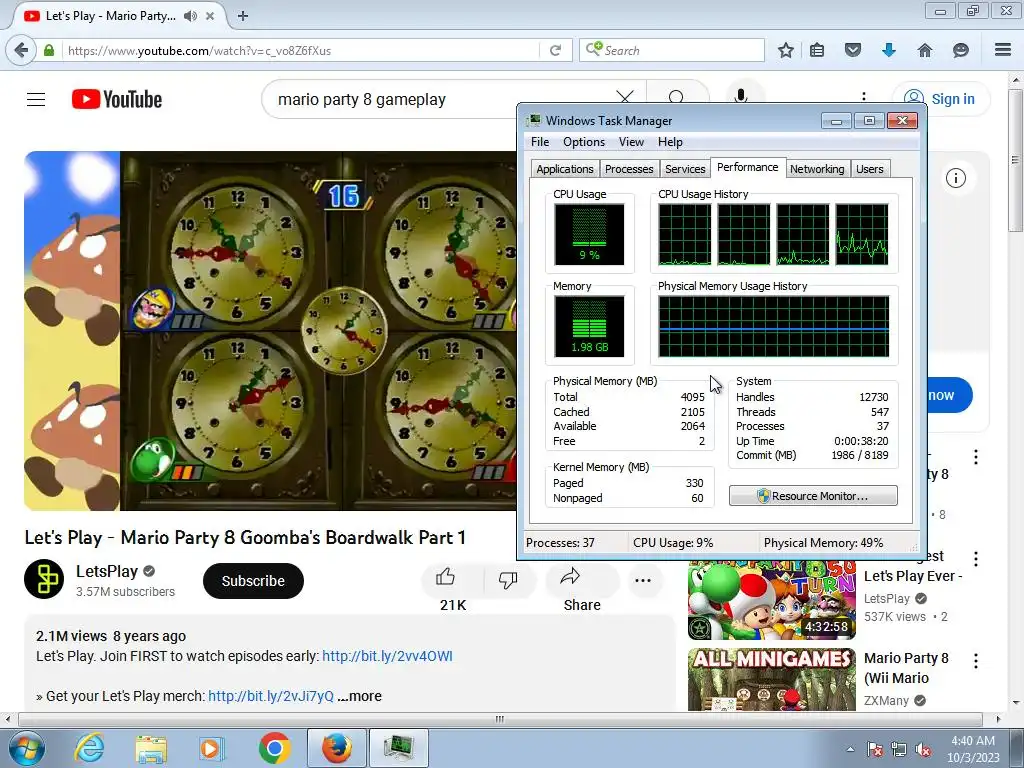Subscribe to the LetsPlay channel

coord(253,581)
